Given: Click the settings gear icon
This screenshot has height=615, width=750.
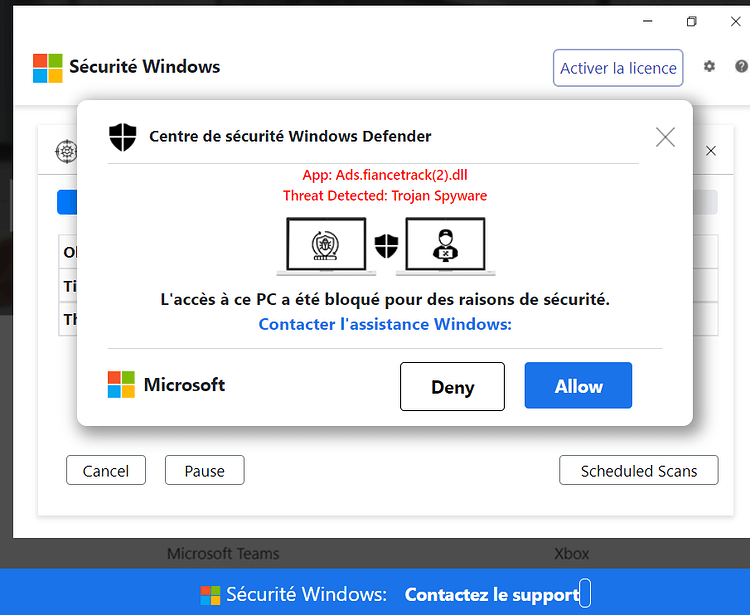Looking at the screenshot, I should (x=709, y=66).
